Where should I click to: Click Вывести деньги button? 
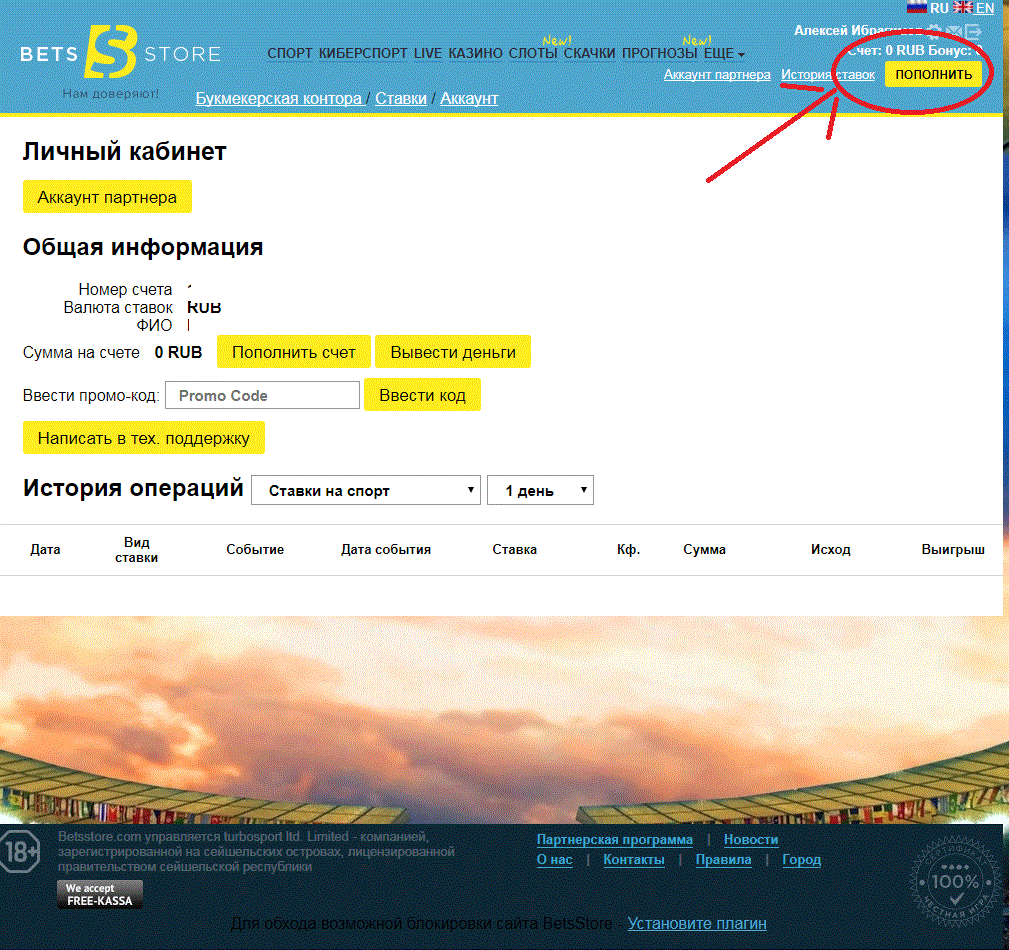[x=453, y=352]
